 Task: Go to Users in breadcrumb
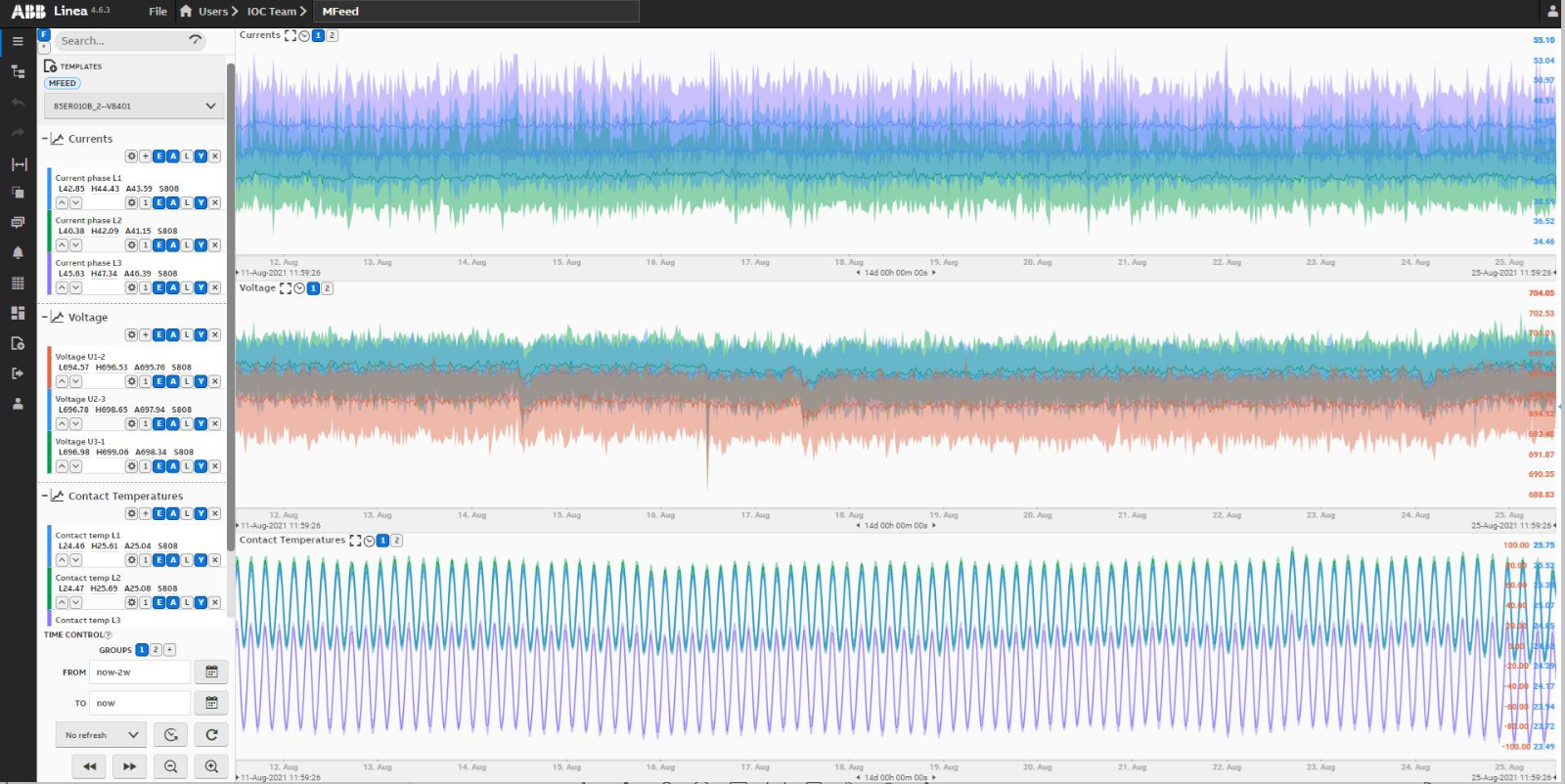click(x=213, y=12)
